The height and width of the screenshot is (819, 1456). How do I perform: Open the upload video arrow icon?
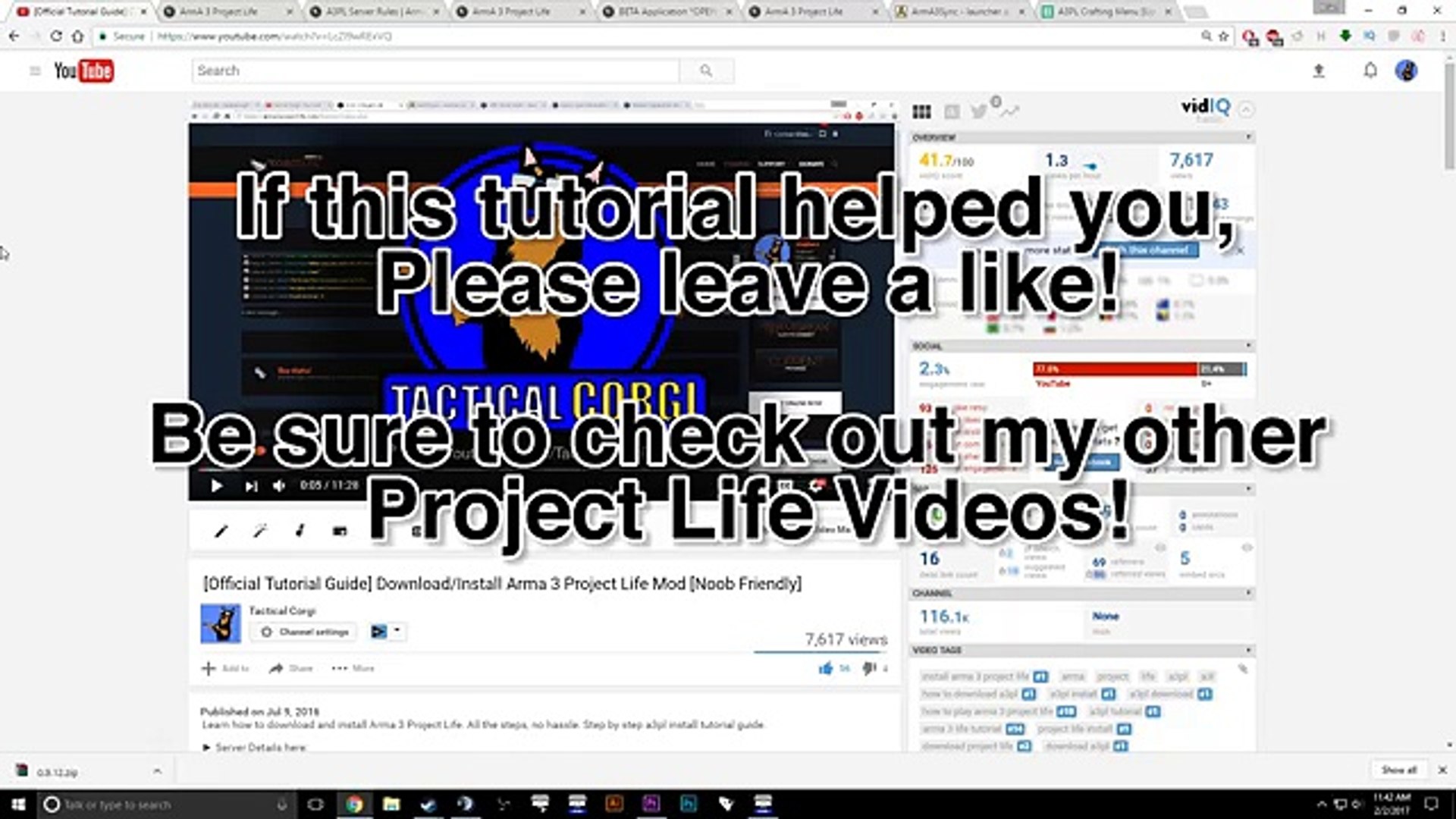pos(1319,71)
